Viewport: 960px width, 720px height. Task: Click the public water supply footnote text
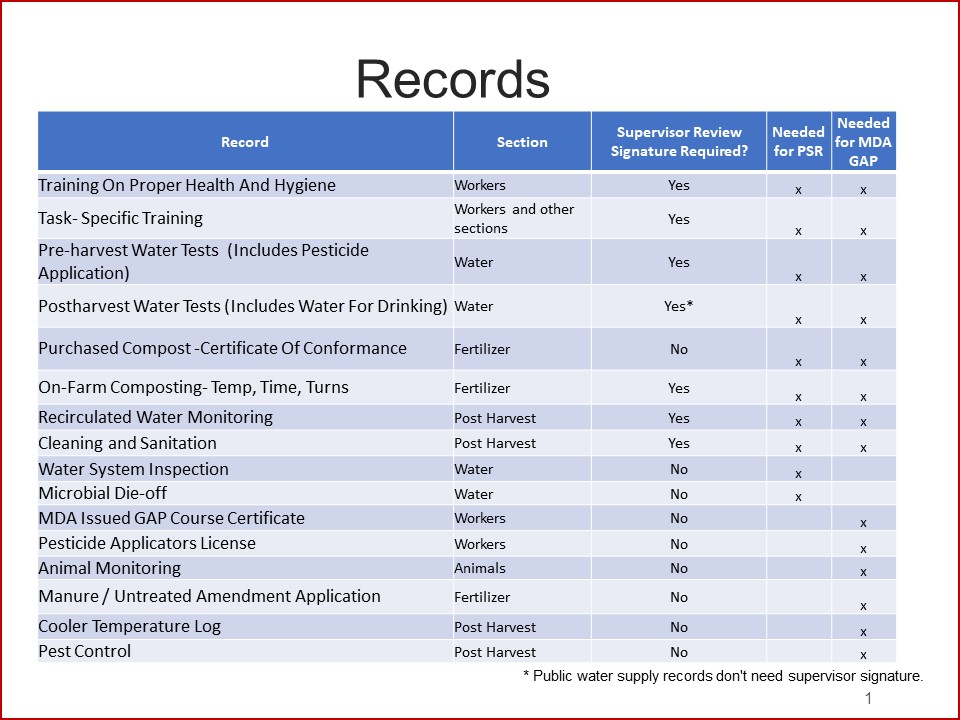point(721,675)
